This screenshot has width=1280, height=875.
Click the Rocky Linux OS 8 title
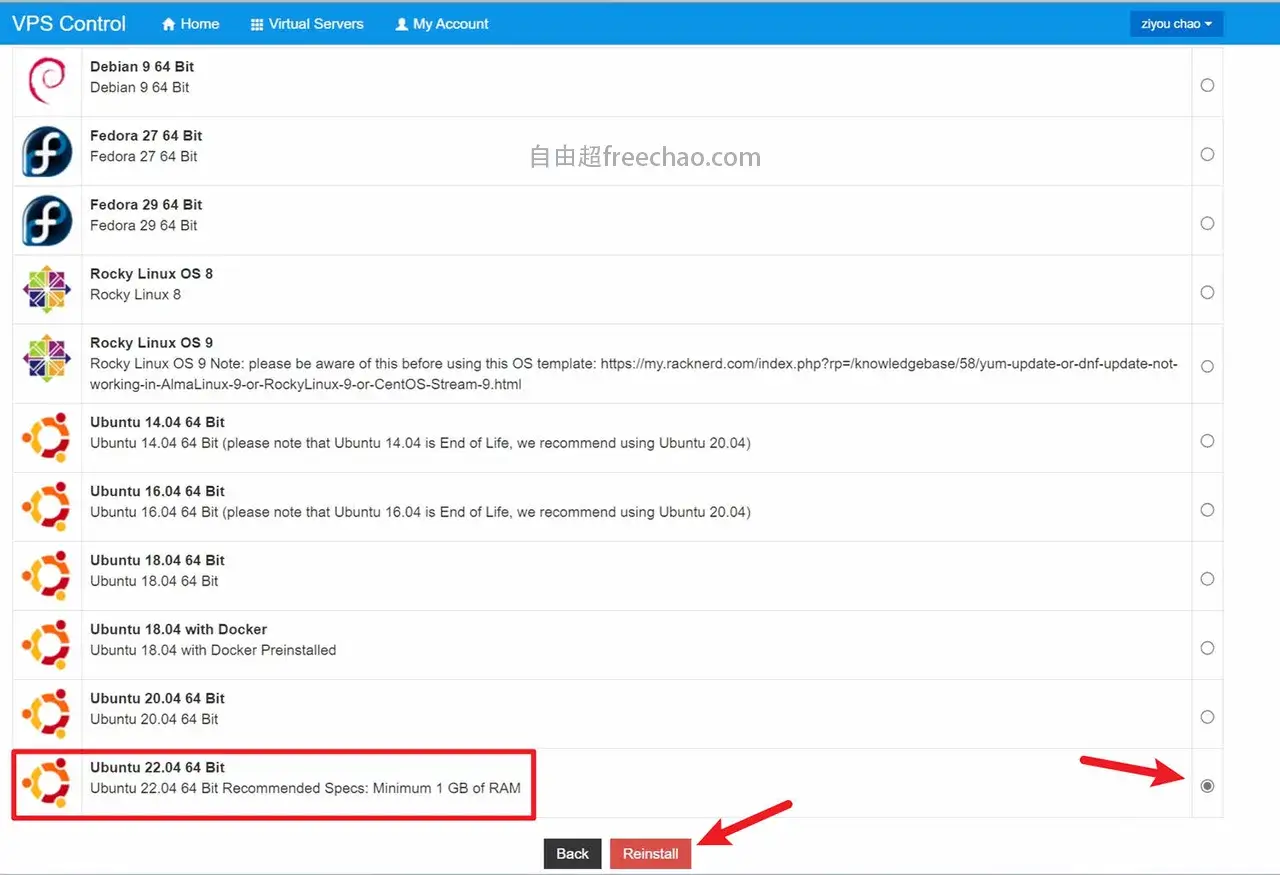[151, 273]
